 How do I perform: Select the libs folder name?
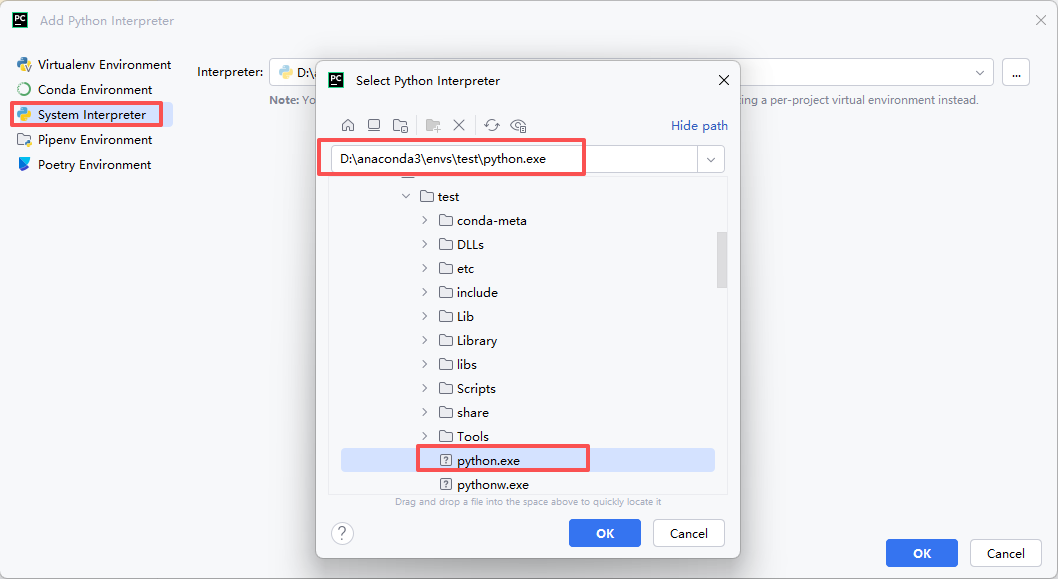pos(466,364)
